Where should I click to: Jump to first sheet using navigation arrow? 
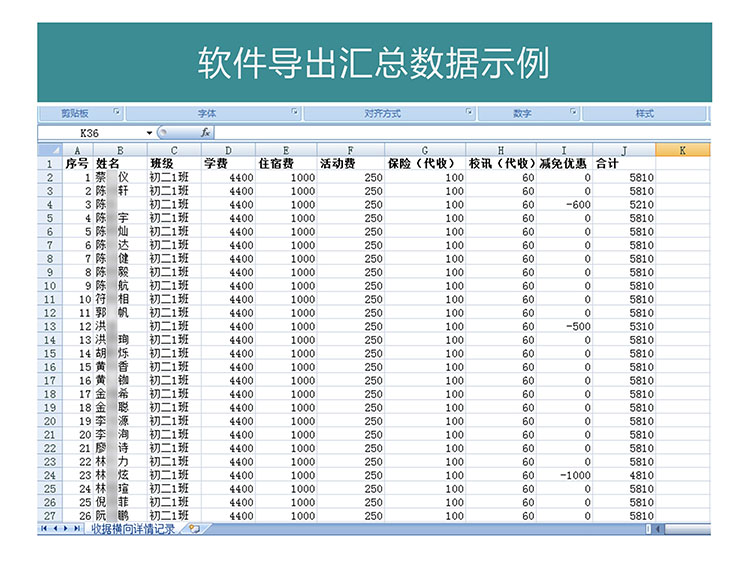point(44,528)
